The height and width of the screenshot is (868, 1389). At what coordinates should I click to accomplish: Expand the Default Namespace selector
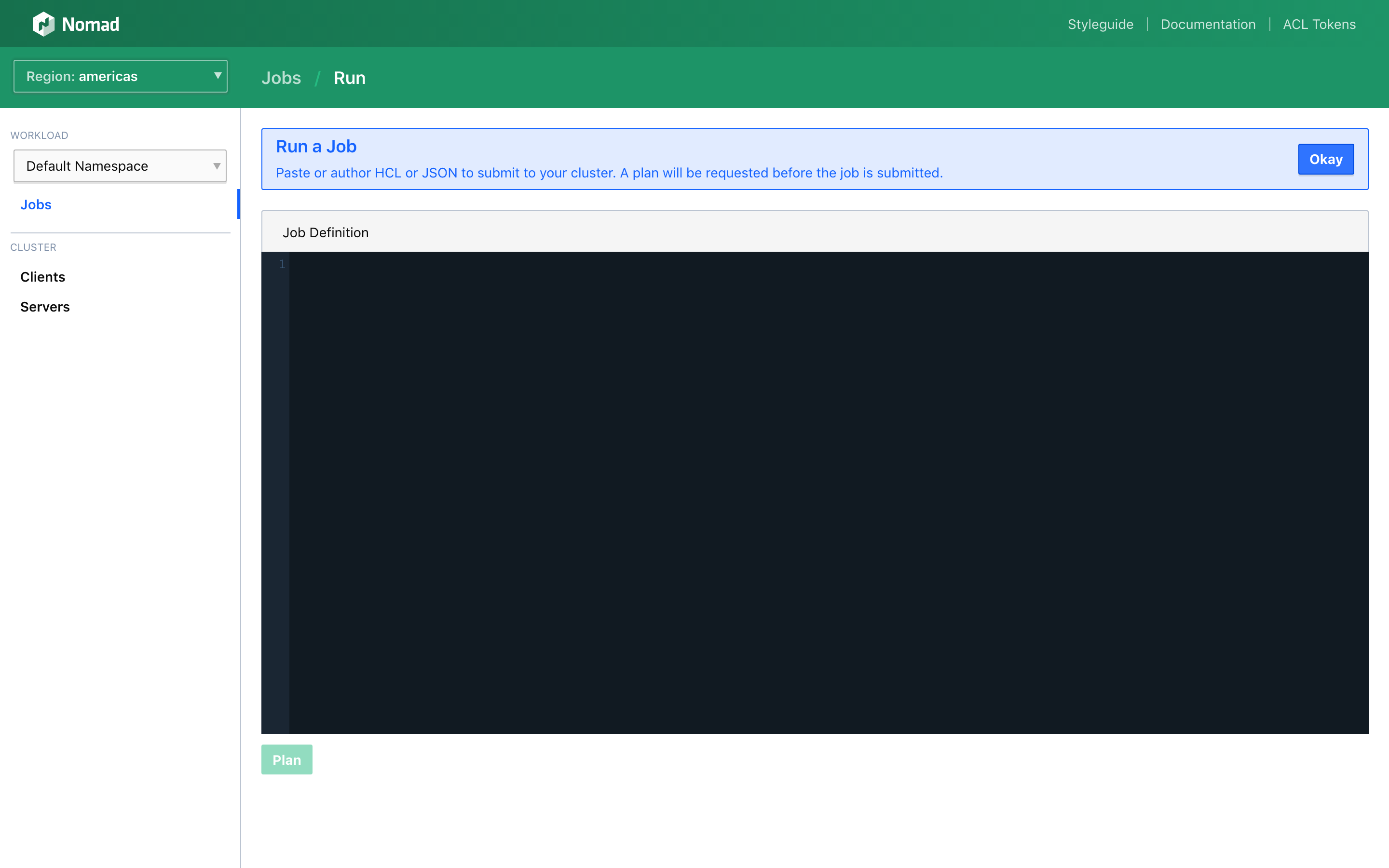(x=120, y=166)
